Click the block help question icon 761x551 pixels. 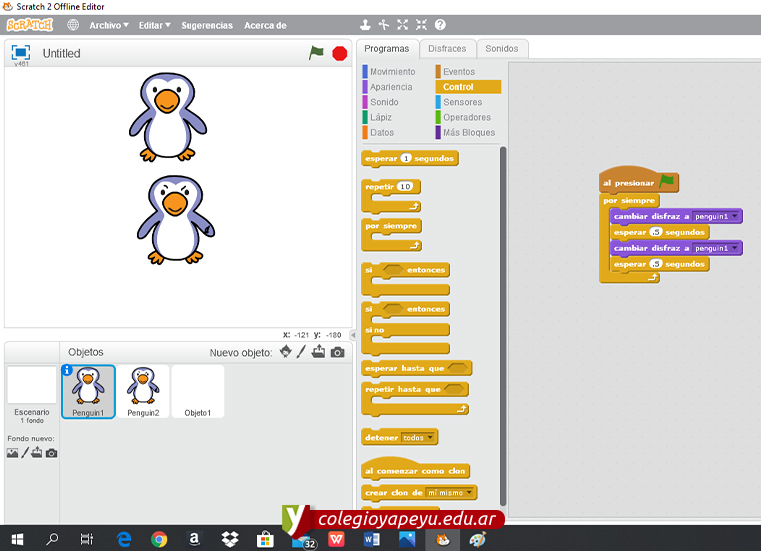[440, 25]
